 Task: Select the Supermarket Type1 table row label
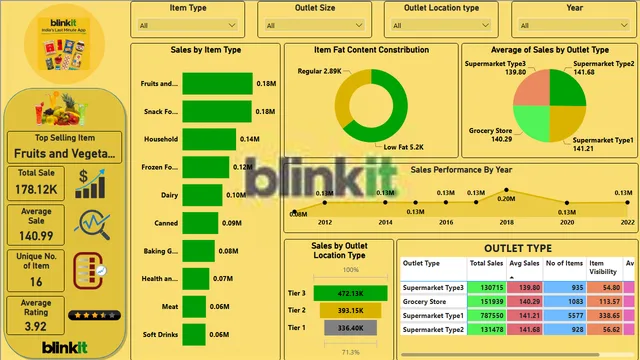(x=433, y=316)
